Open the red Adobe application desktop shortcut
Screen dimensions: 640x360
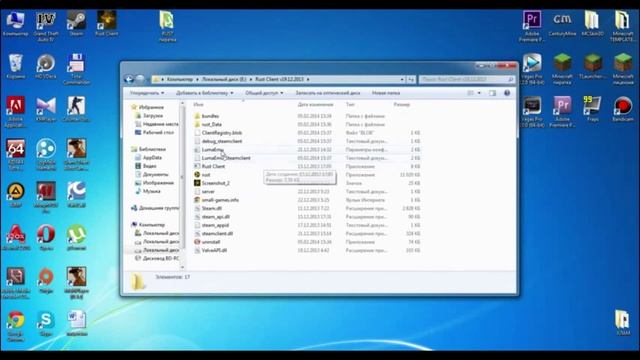16,112
